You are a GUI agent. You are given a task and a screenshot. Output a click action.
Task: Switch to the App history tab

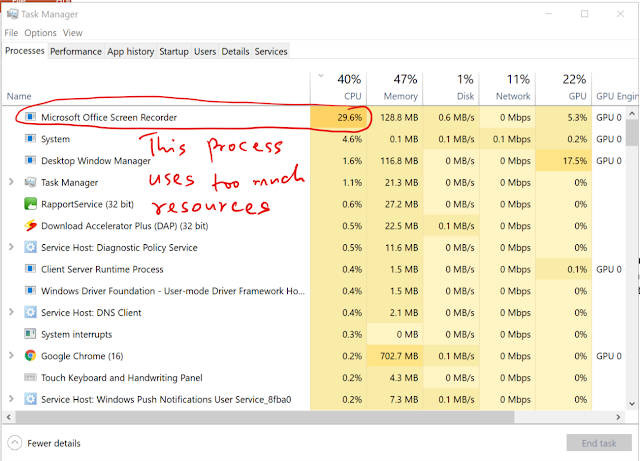(131, 51)
